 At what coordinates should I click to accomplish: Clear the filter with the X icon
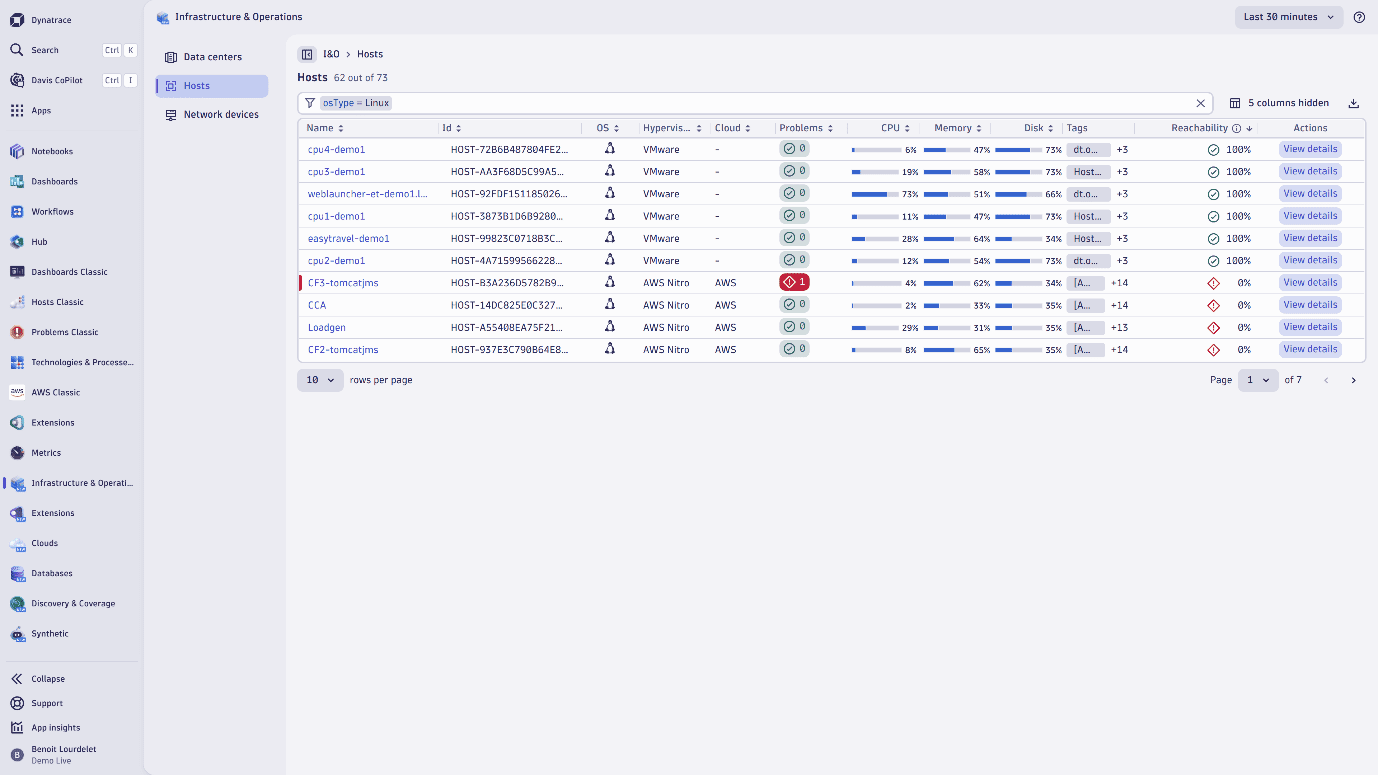(x=1201, y=103)
